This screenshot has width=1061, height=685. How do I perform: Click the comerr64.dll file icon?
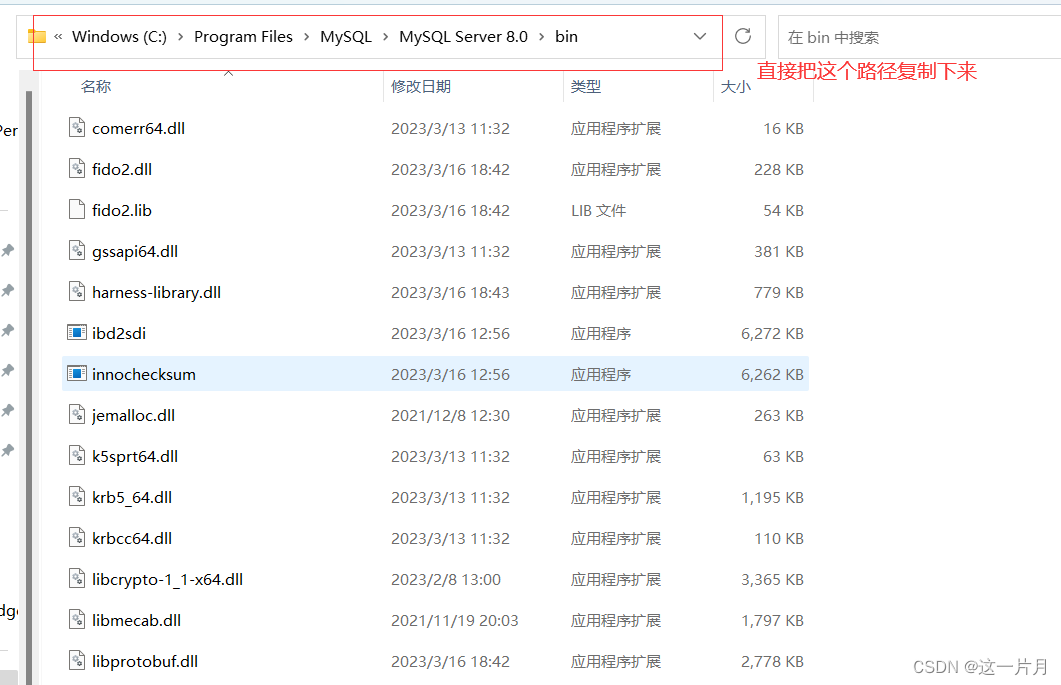coord(77,128)
